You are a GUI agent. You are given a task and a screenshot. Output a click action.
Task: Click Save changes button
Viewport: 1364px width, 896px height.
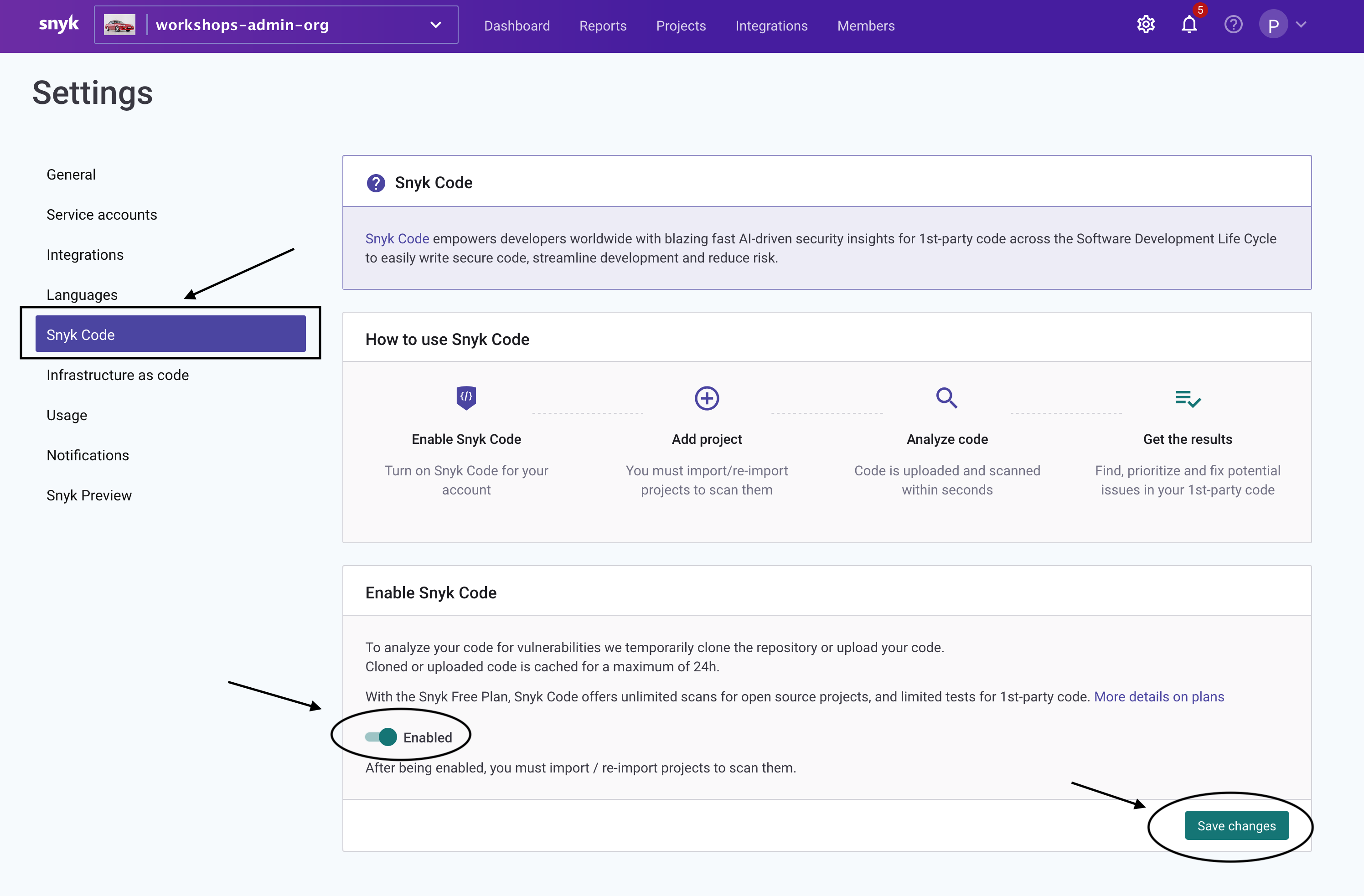point(1236,825)
